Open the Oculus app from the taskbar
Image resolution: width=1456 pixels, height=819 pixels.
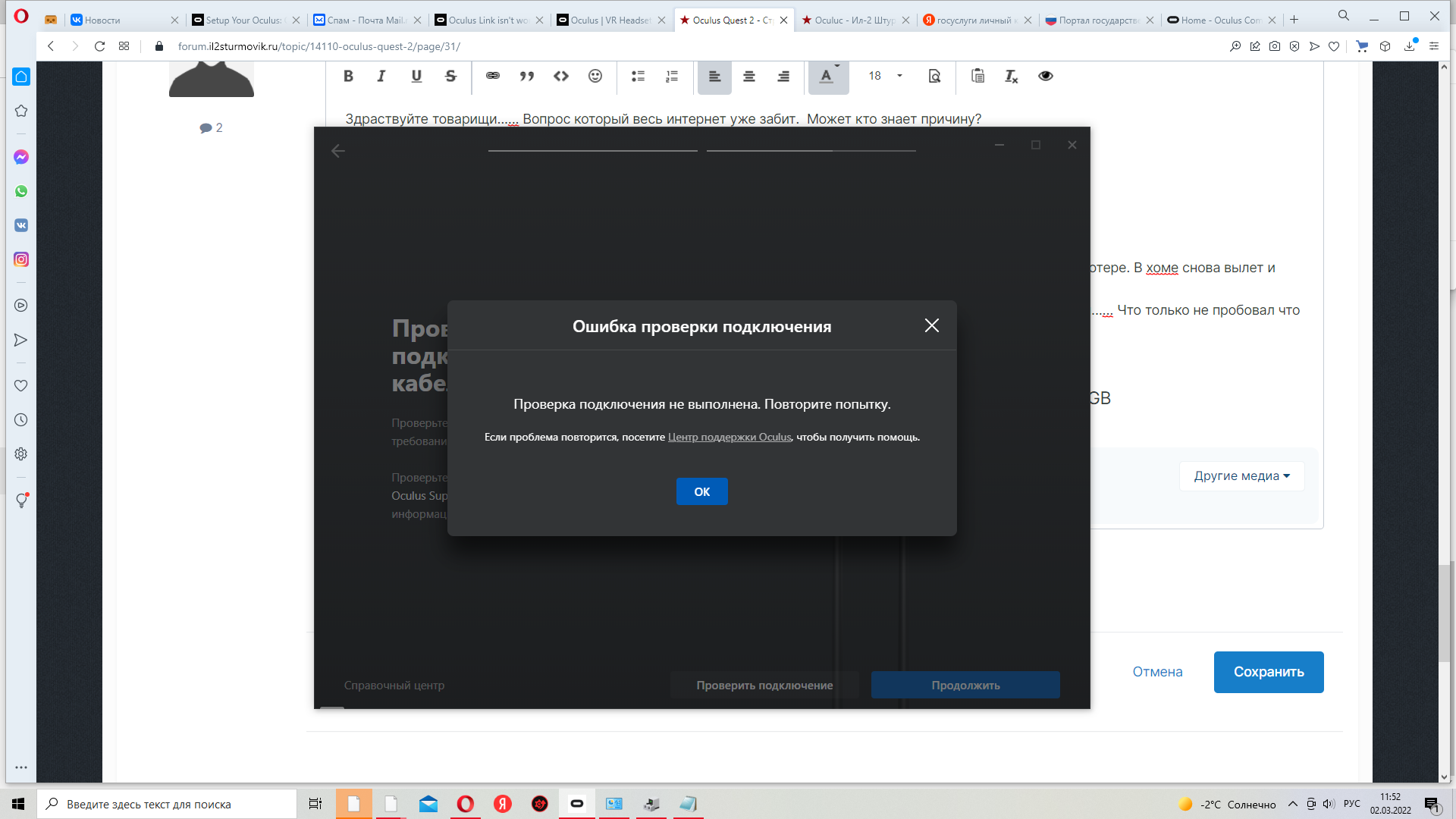pyautogui.click(x=577, y=804)
